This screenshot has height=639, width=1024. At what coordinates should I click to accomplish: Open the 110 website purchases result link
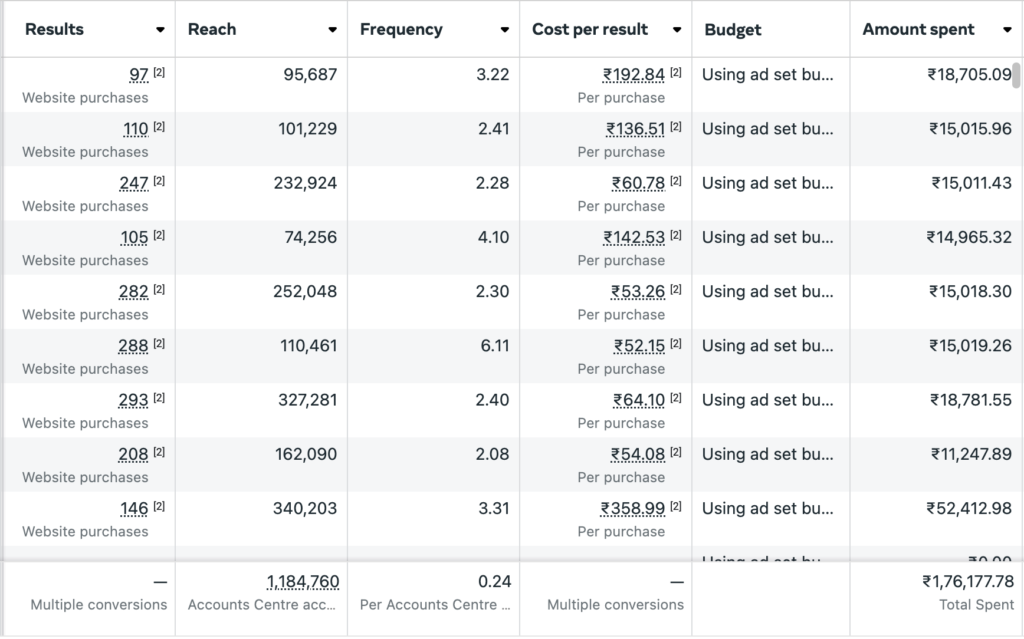[135, 129]
